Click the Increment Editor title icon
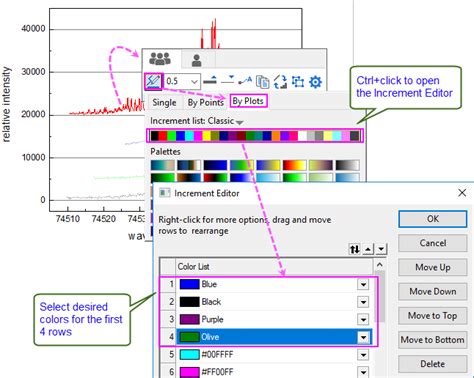Viewport: 474px width, 378px height. tap(165, 193)
